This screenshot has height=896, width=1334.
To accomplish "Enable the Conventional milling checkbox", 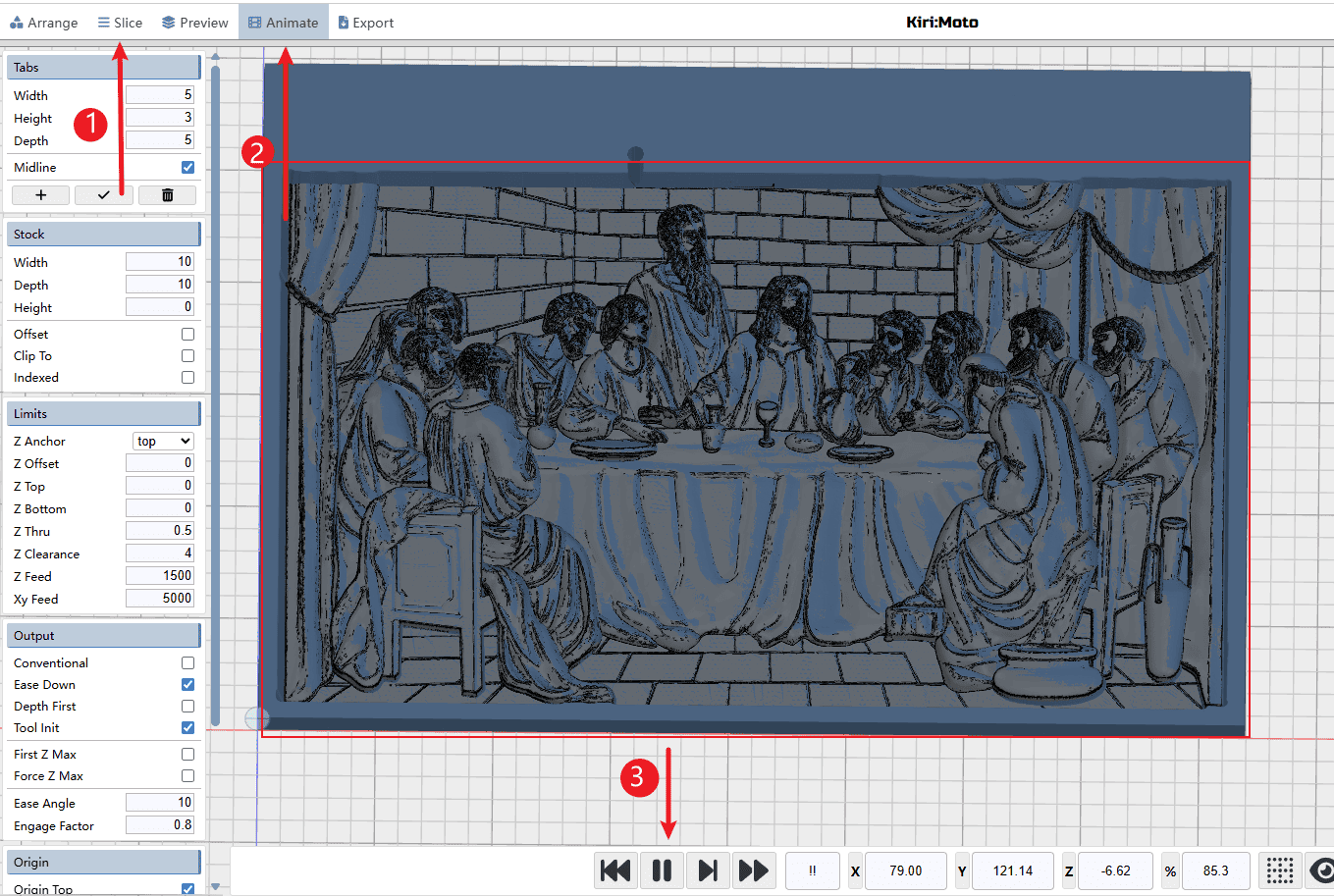I will 187,663.
